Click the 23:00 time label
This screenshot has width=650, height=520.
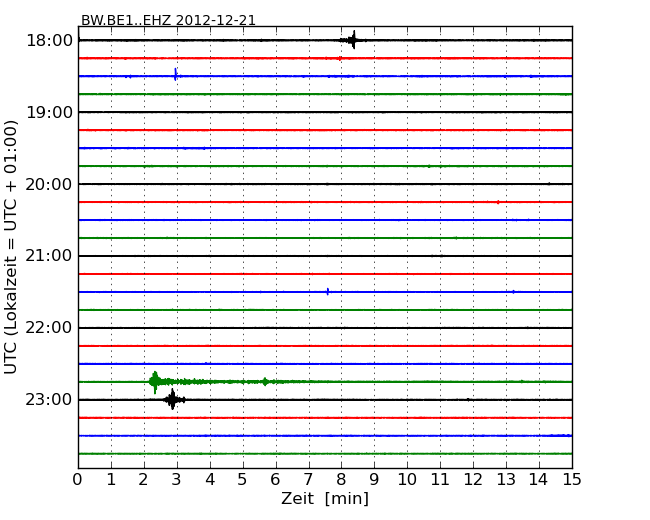click(49, 400)
